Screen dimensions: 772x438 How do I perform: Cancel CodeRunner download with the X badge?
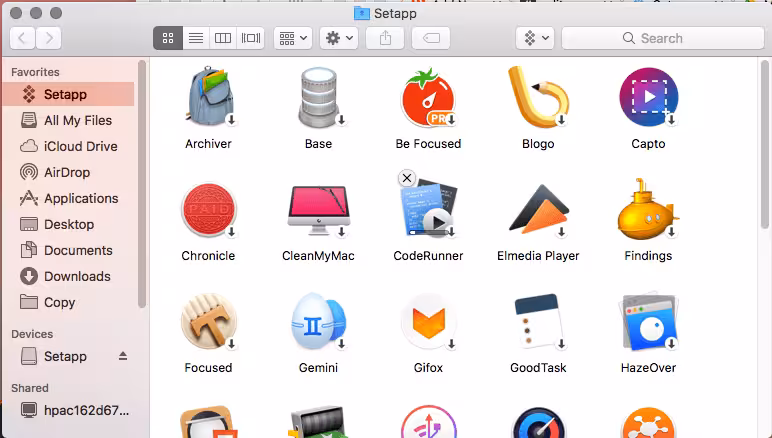(407, 178)
